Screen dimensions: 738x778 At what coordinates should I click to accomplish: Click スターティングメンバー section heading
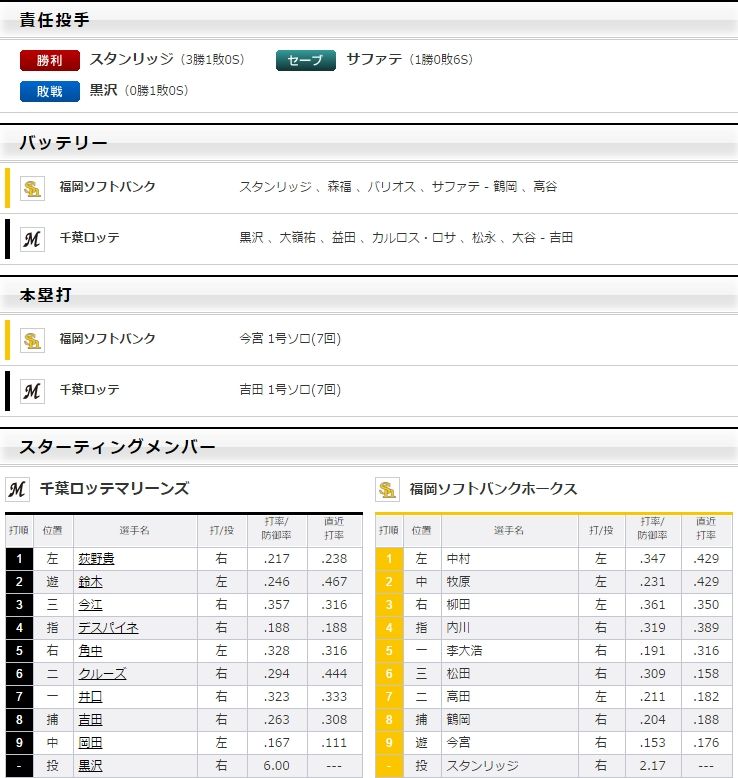click(117, 447)
